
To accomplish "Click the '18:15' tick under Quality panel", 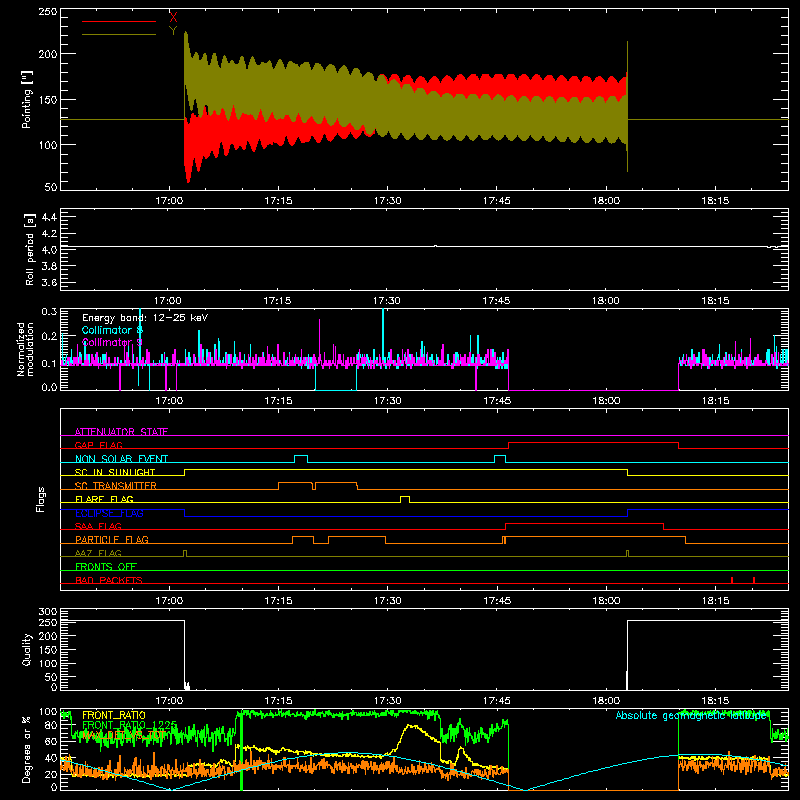I will [715, 701].
